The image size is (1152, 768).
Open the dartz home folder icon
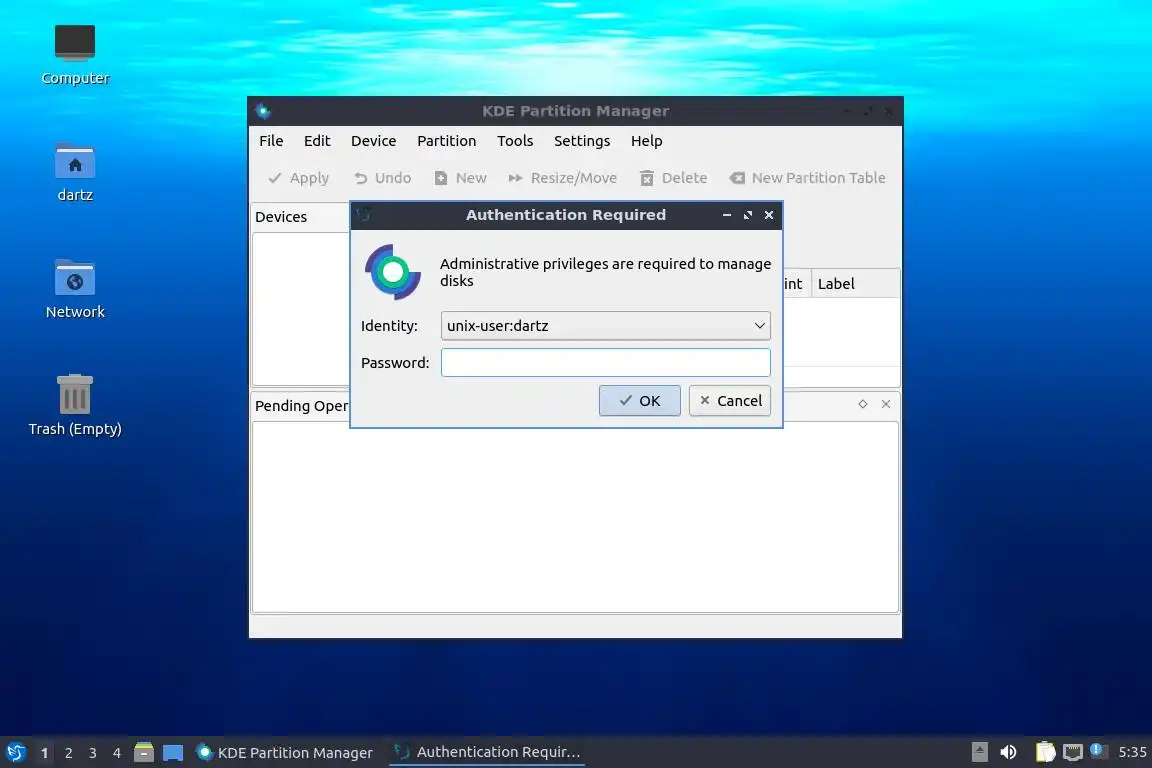(75, 173)
